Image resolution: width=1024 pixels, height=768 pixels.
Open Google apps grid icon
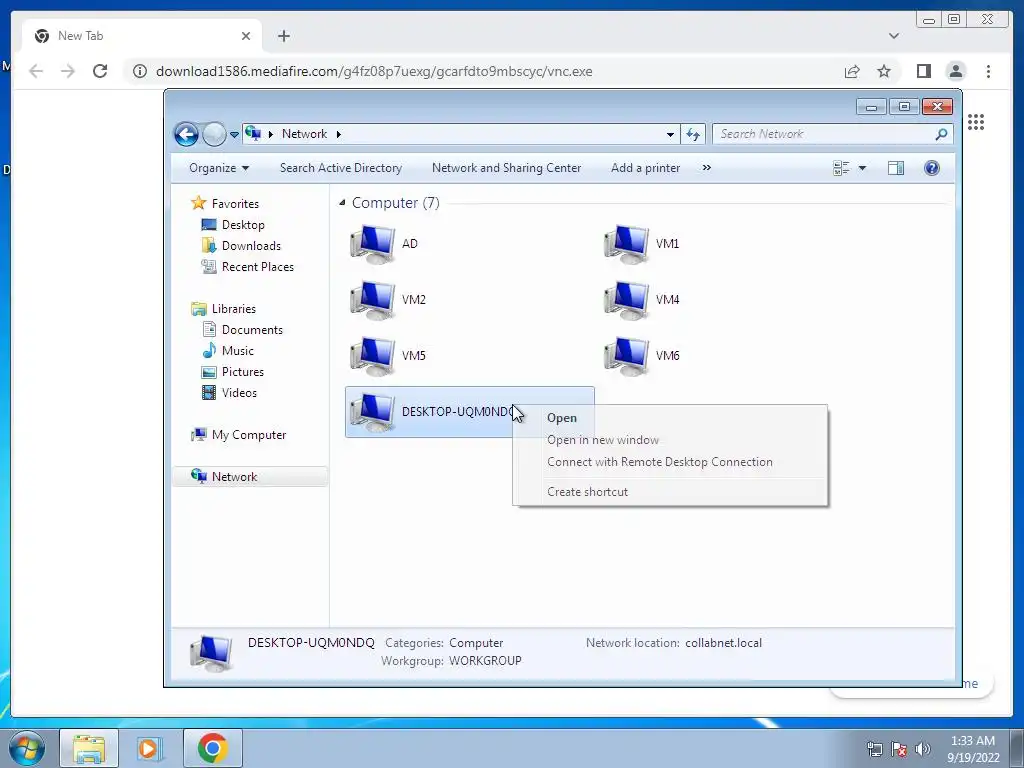(x=976, y=122)
